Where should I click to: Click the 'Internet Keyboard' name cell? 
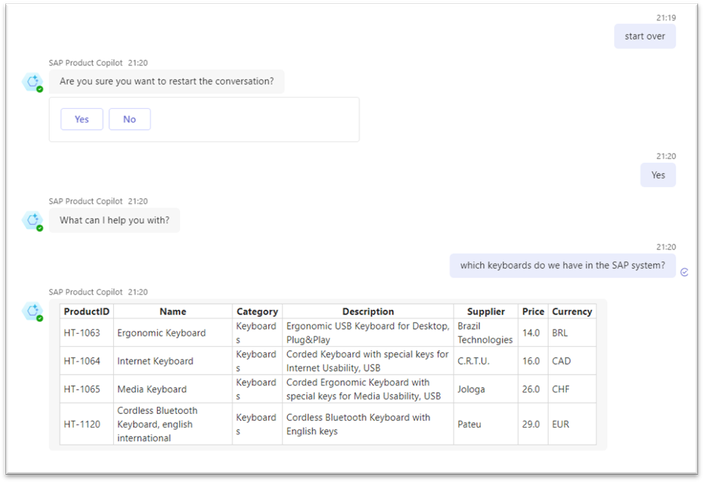pyautogui.click(x=173, y=361)
